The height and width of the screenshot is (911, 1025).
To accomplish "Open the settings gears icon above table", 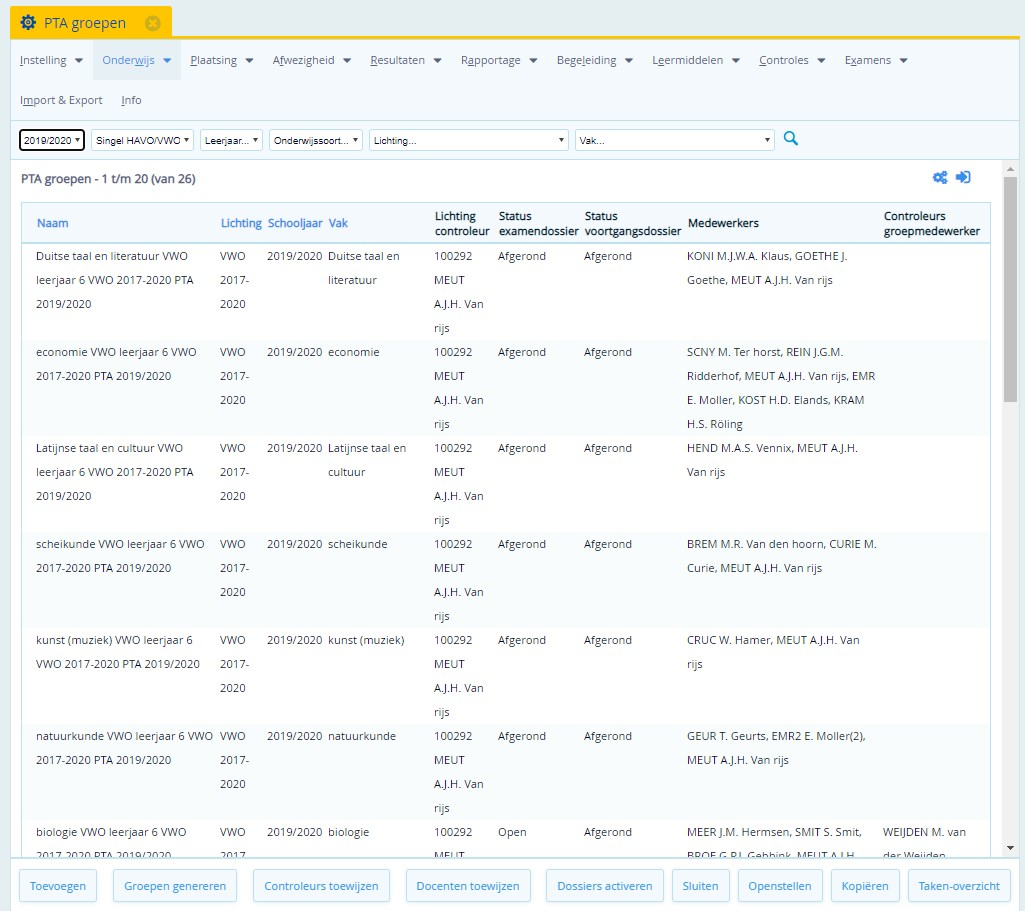I will click(x=939, y=178).
